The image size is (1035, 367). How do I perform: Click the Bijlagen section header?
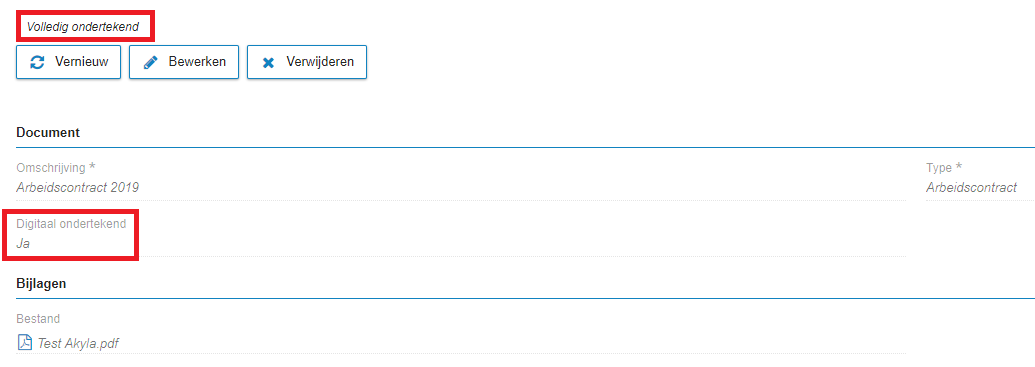[42, 284]
